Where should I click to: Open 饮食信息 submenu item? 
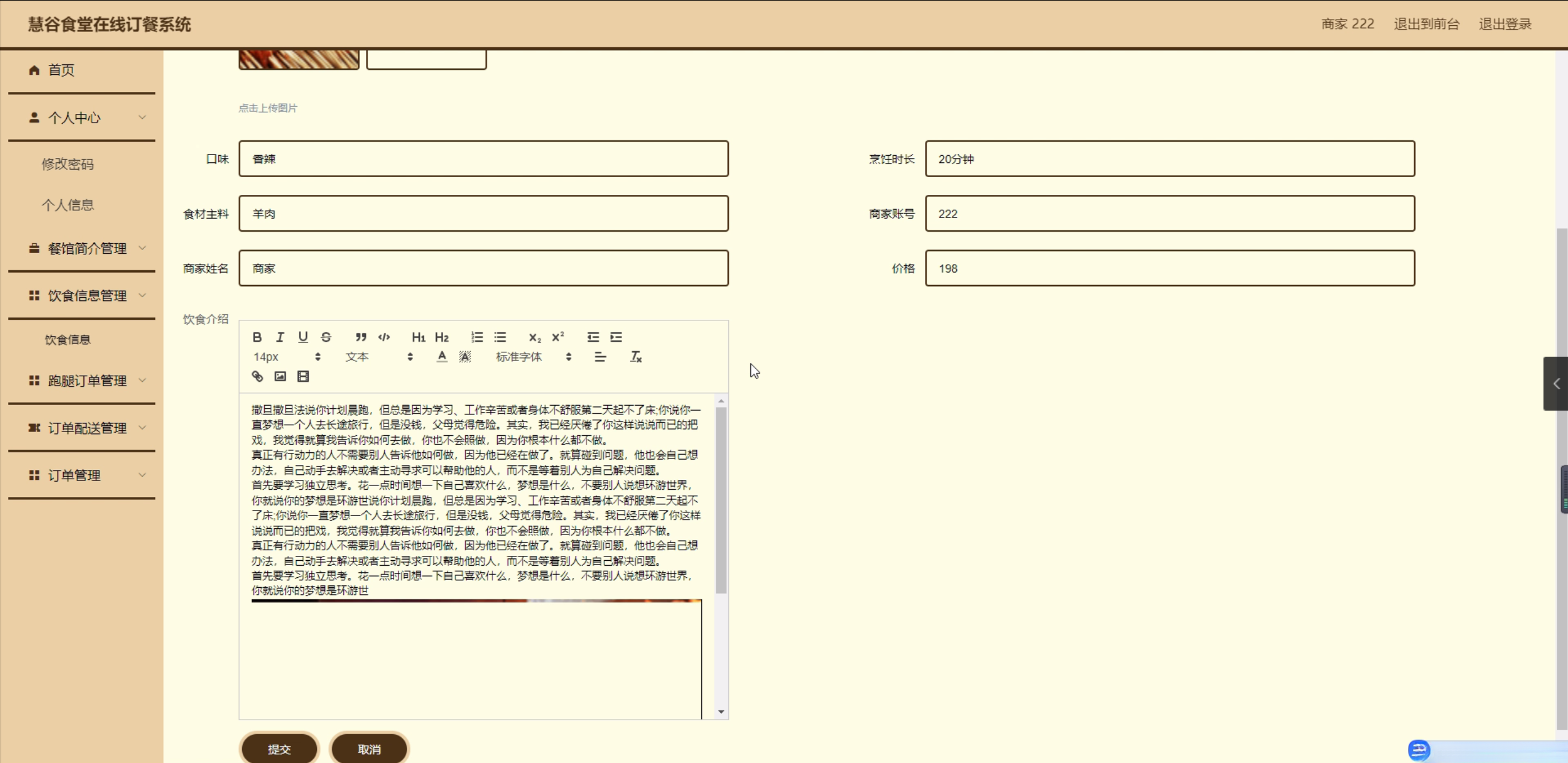[x=67, y=340]
